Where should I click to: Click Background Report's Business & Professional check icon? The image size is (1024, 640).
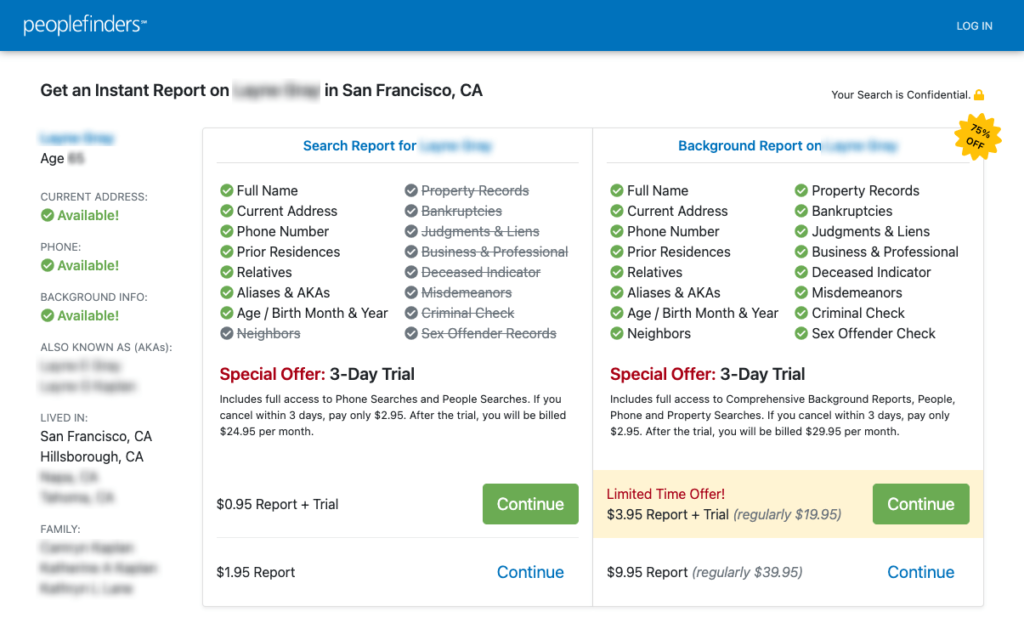[801, 252]
